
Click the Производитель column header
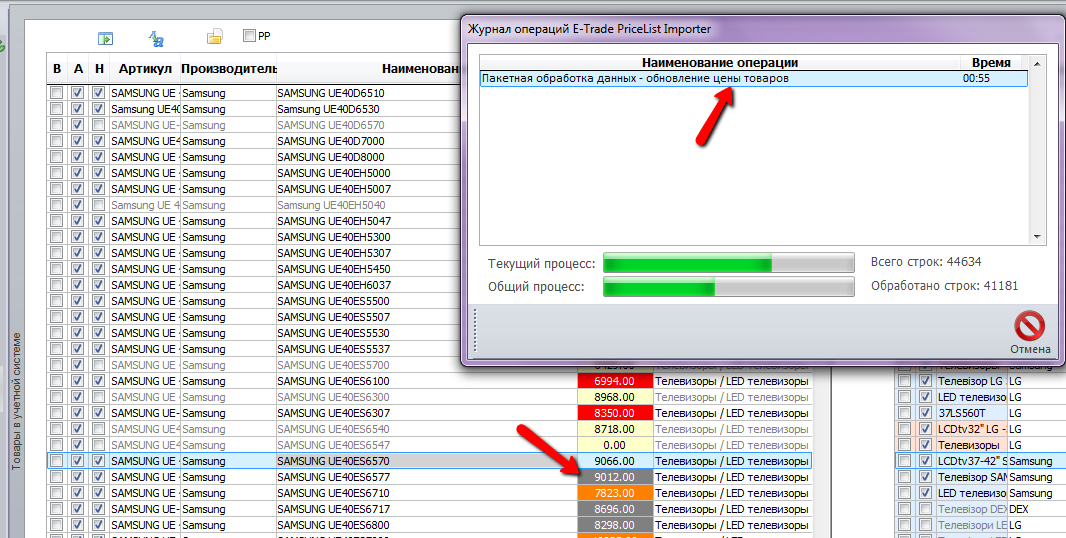(228, 69)
